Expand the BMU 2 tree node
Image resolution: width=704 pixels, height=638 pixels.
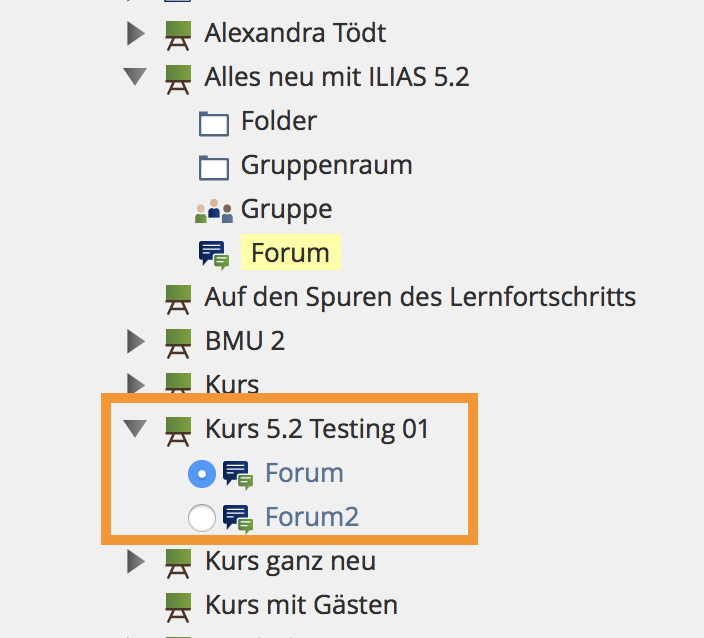coord(136,342)
